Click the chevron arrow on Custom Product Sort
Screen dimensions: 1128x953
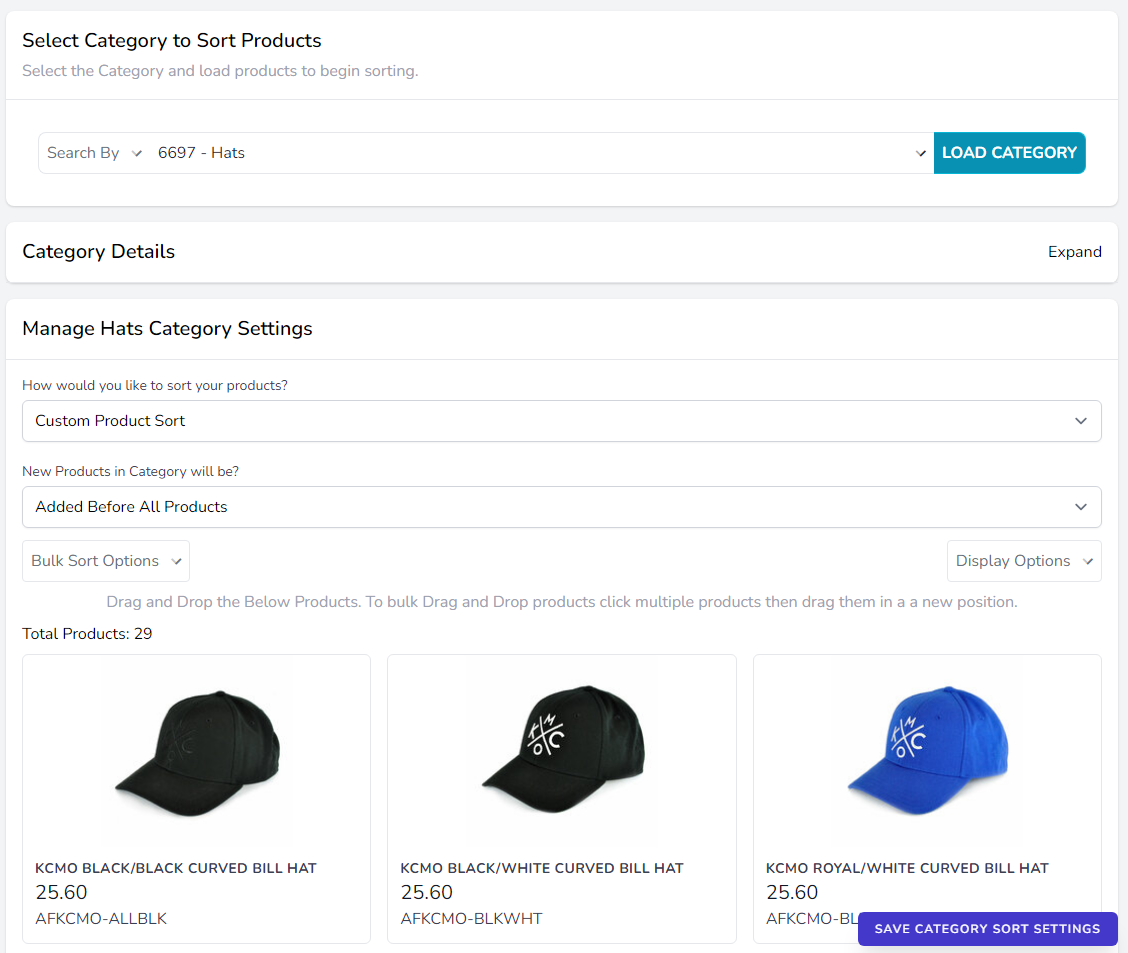click(1080, 421)
